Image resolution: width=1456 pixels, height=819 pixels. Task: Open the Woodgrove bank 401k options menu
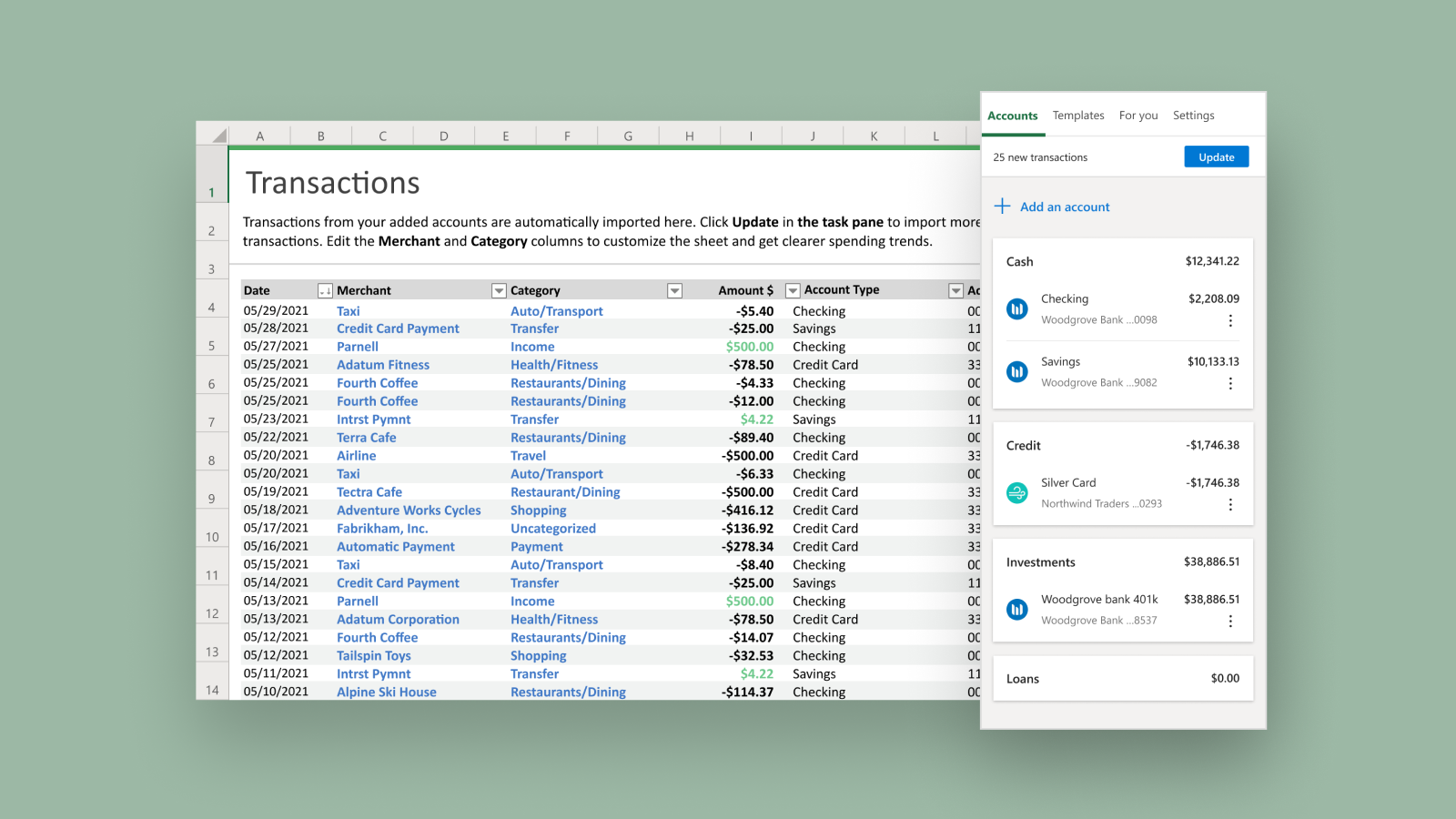coord(1230,621)
